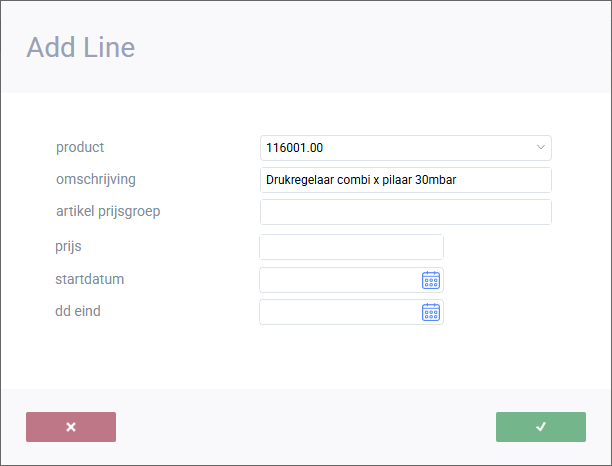Viewport: 612px width, 466px height.
Task: Click the 'artikel prijsgroep' label
Action: click(x=109, y=211)
